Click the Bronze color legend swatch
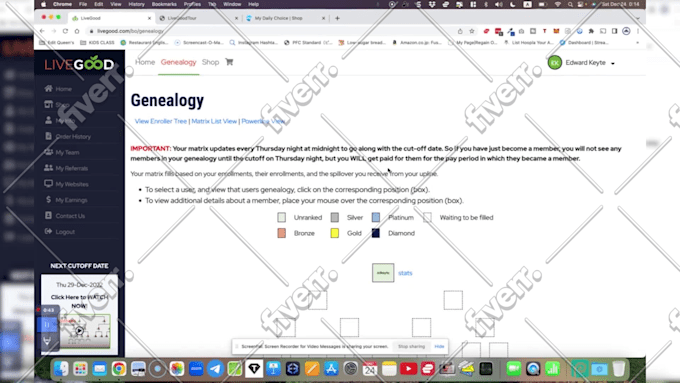The width and height of the screenshot is (680, 383). coord(281,233)
